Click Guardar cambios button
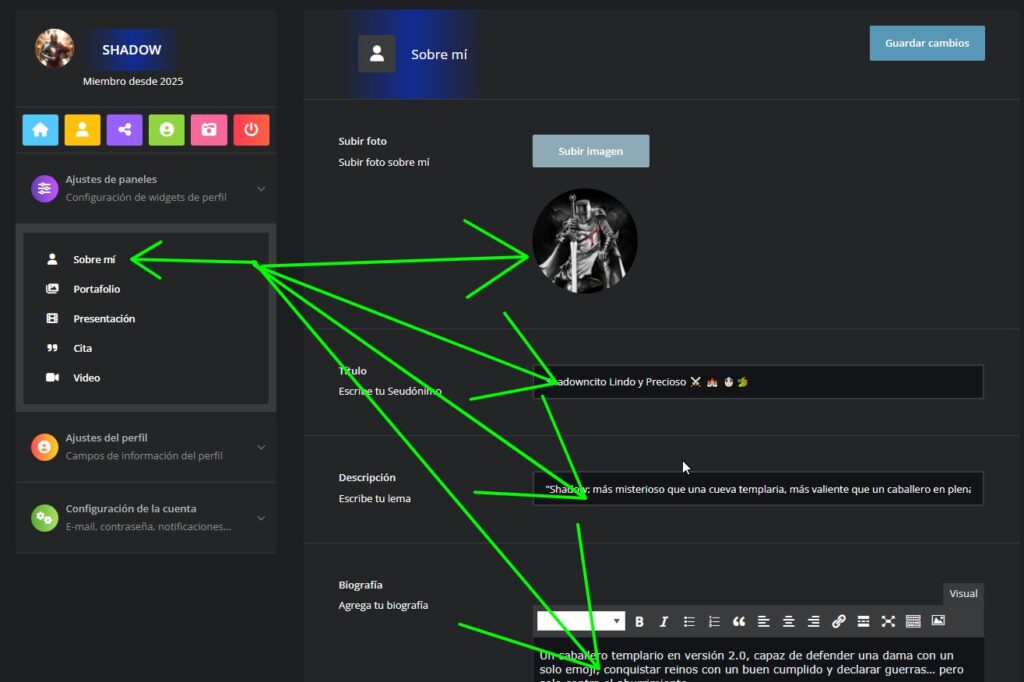This screenshot has height=682, width=1024. point(926,43)
